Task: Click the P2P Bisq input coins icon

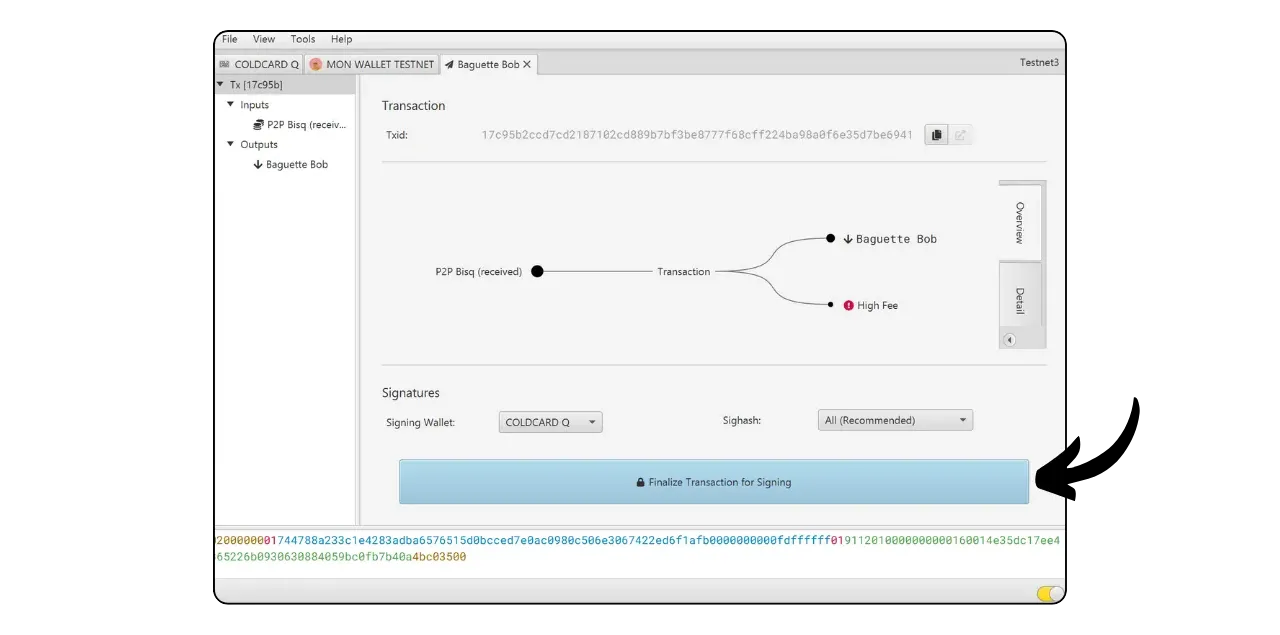Action: pos(258,125)
